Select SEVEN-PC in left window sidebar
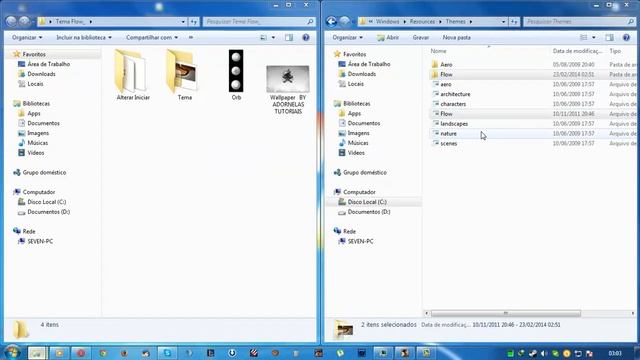This screenshot has width=640, height=360. pos(40,241)
